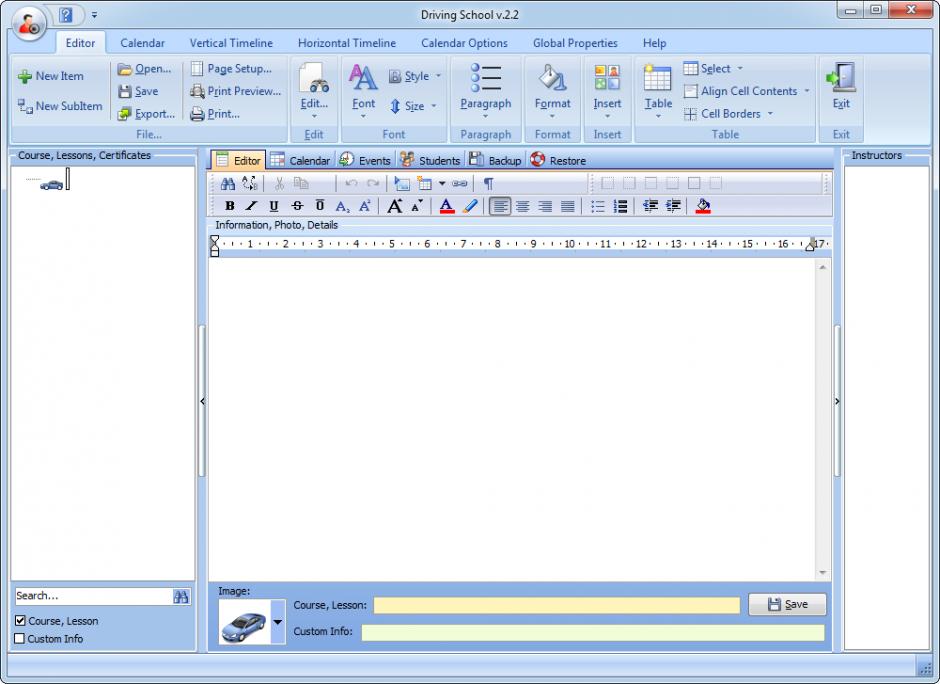Click the bulleted list icon

[597, 206]
